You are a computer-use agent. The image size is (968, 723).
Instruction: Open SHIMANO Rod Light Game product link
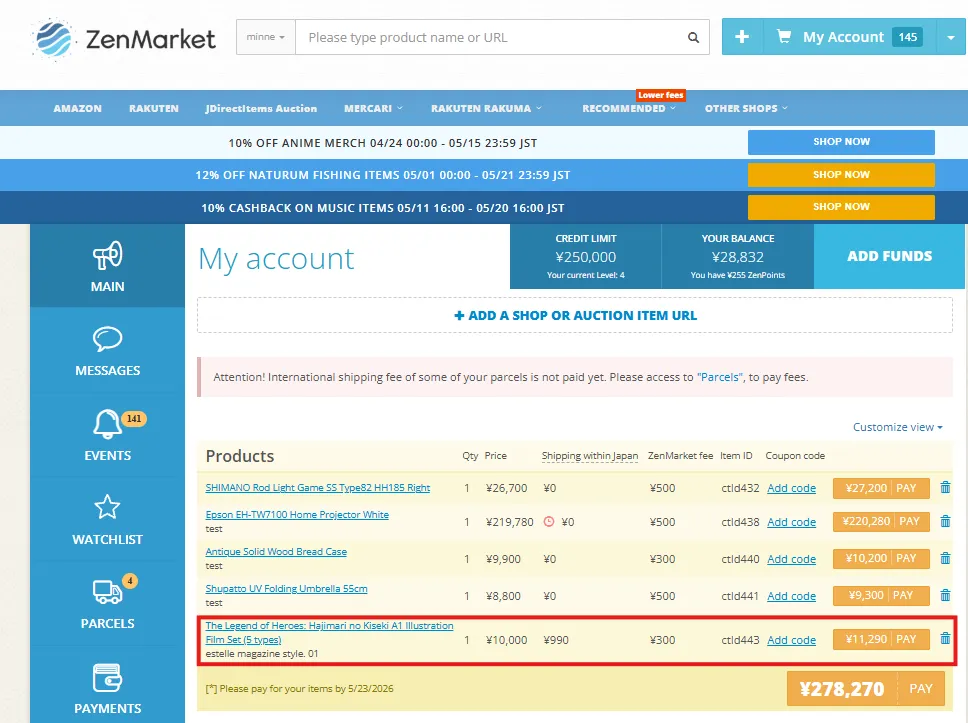[x=317, y=488]
